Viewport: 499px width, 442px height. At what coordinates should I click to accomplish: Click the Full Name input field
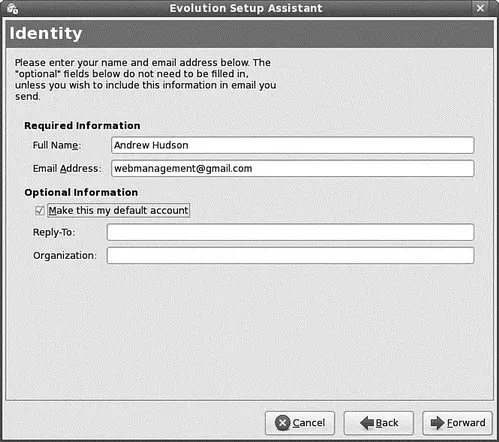292,145
